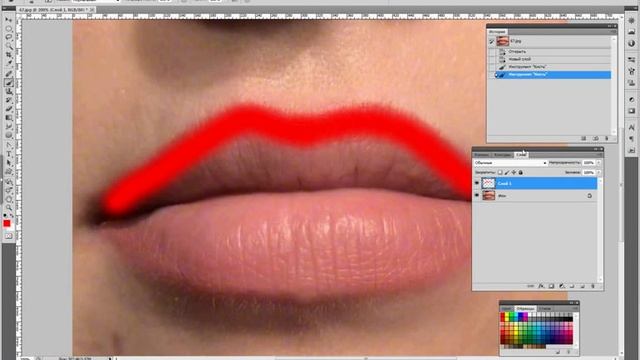This screenshot has height=360, width=640.
Task: Switch to the Образцы (Swatches) tab
Action: pyautogui.click(x=525, y=309)
